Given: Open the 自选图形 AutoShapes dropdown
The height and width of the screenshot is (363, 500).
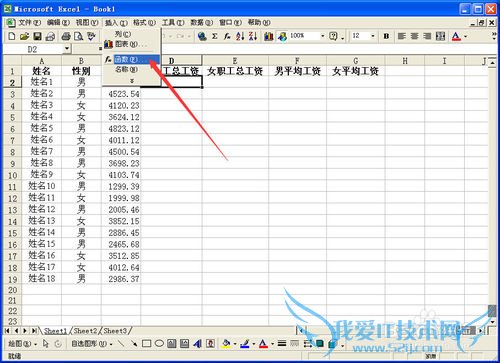Looking at the screenshot, I should point(92,343).
